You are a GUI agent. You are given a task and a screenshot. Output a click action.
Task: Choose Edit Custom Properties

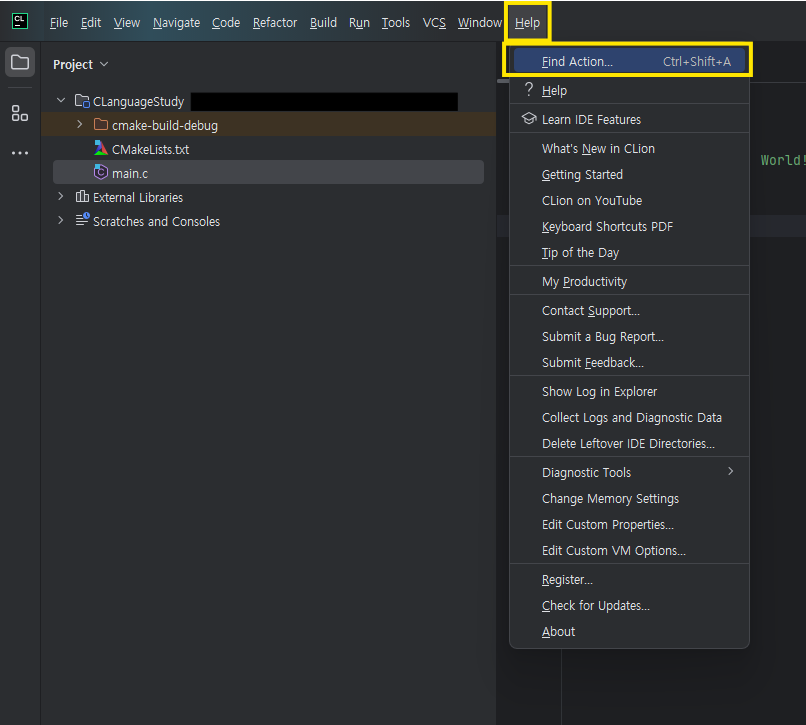(629, 524)
